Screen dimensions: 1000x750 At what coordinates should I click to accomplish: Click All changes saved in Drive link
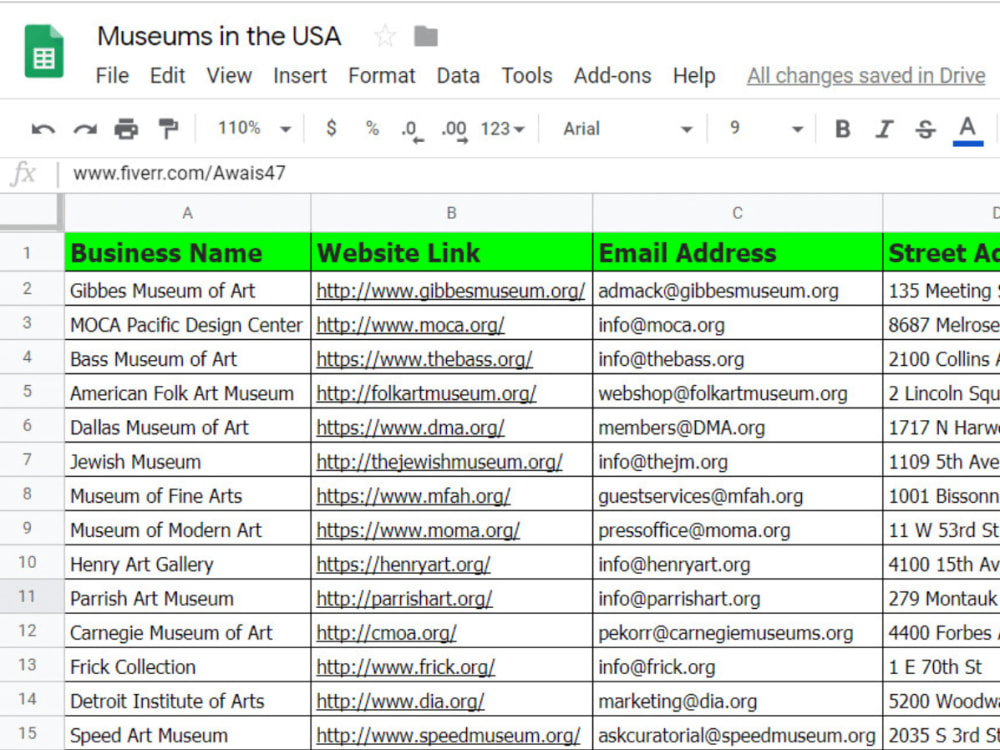[866, 76]
